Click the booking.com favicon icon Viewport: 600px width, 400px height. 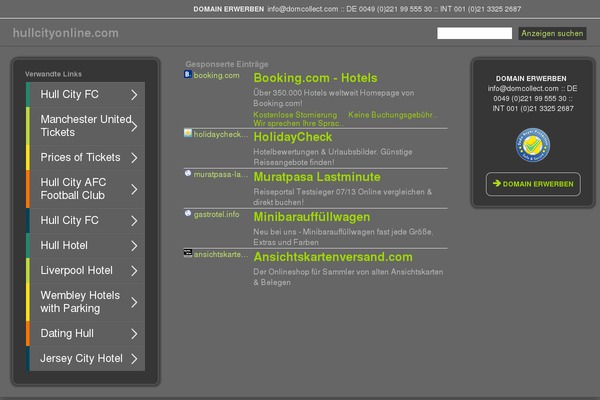click(188, 74)
